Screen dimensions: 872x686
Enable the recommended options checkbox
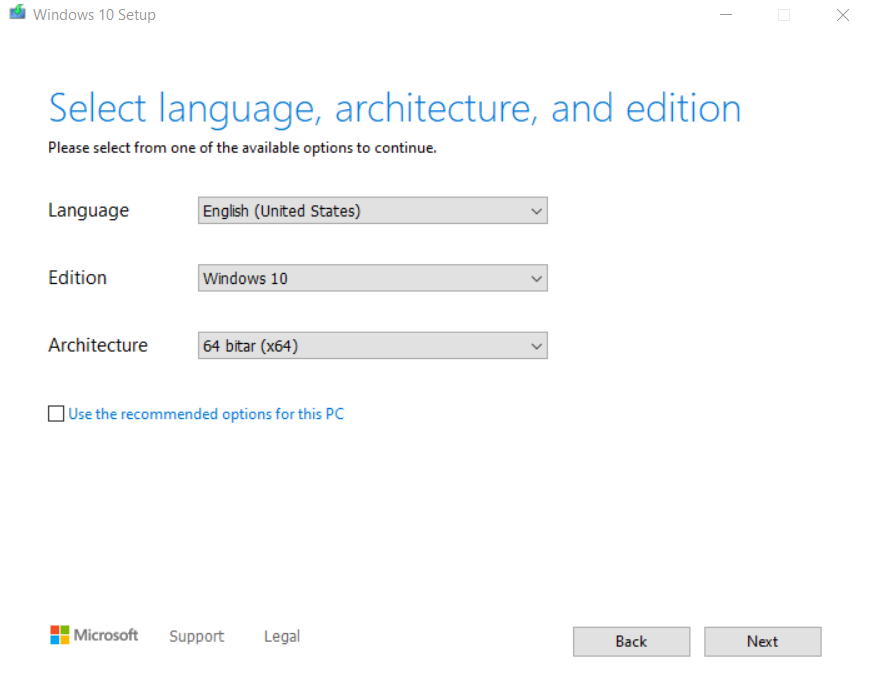pyautogui.click(x=56, y=414)
